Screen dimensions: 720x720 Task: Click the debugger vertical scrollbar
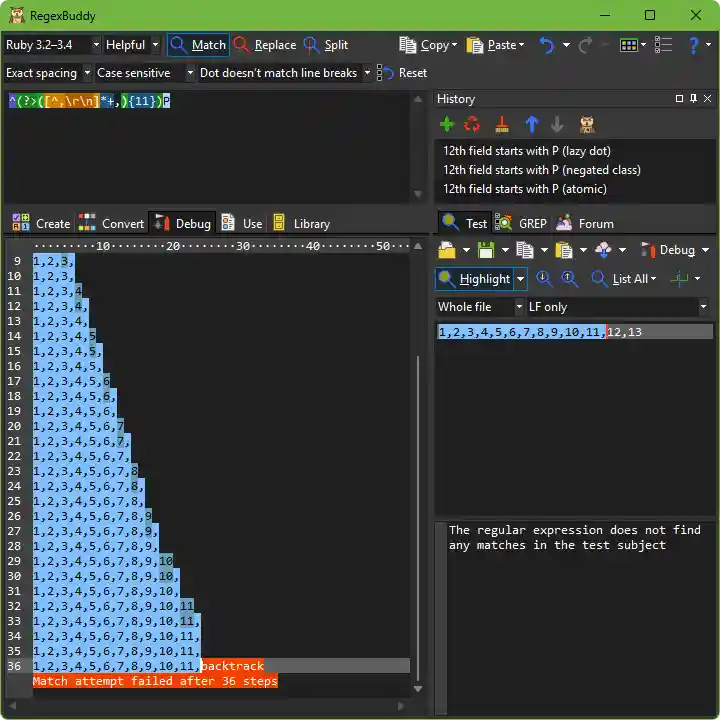[417, 466]
